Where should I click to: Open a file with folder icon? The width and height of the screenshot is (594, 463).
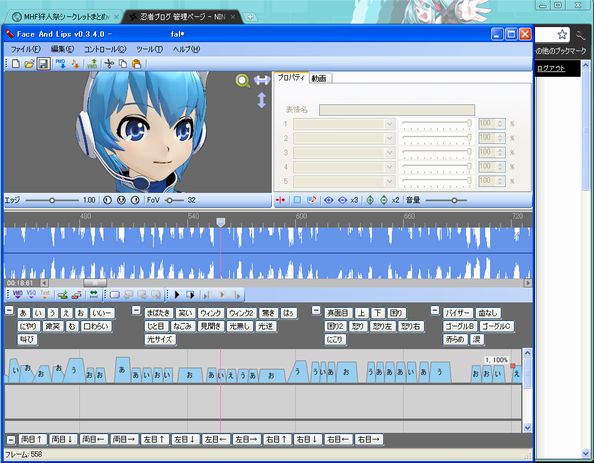tap(29, 64)
